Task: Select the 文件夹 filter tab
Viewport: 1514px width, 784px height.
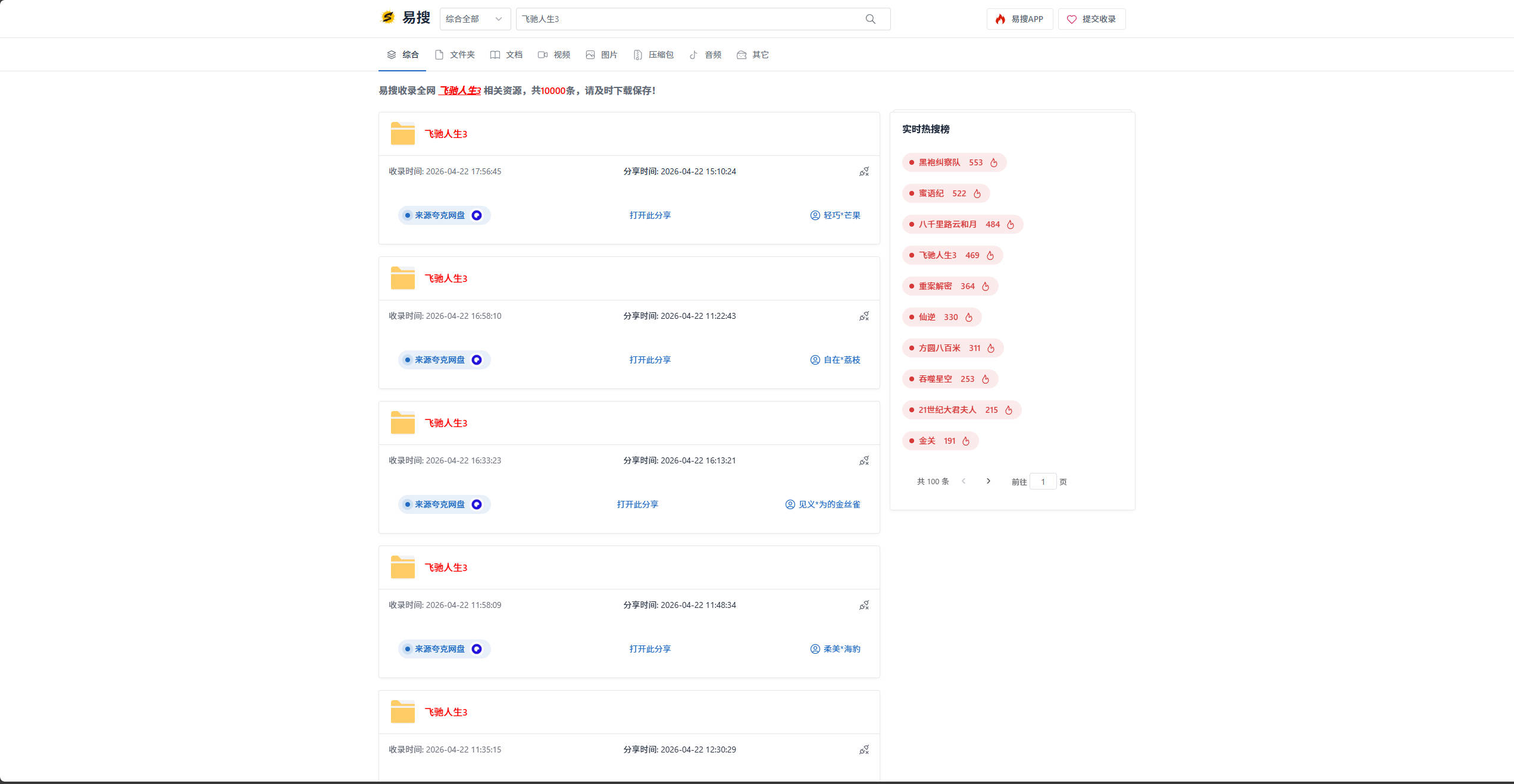Action: click(455, 55)
